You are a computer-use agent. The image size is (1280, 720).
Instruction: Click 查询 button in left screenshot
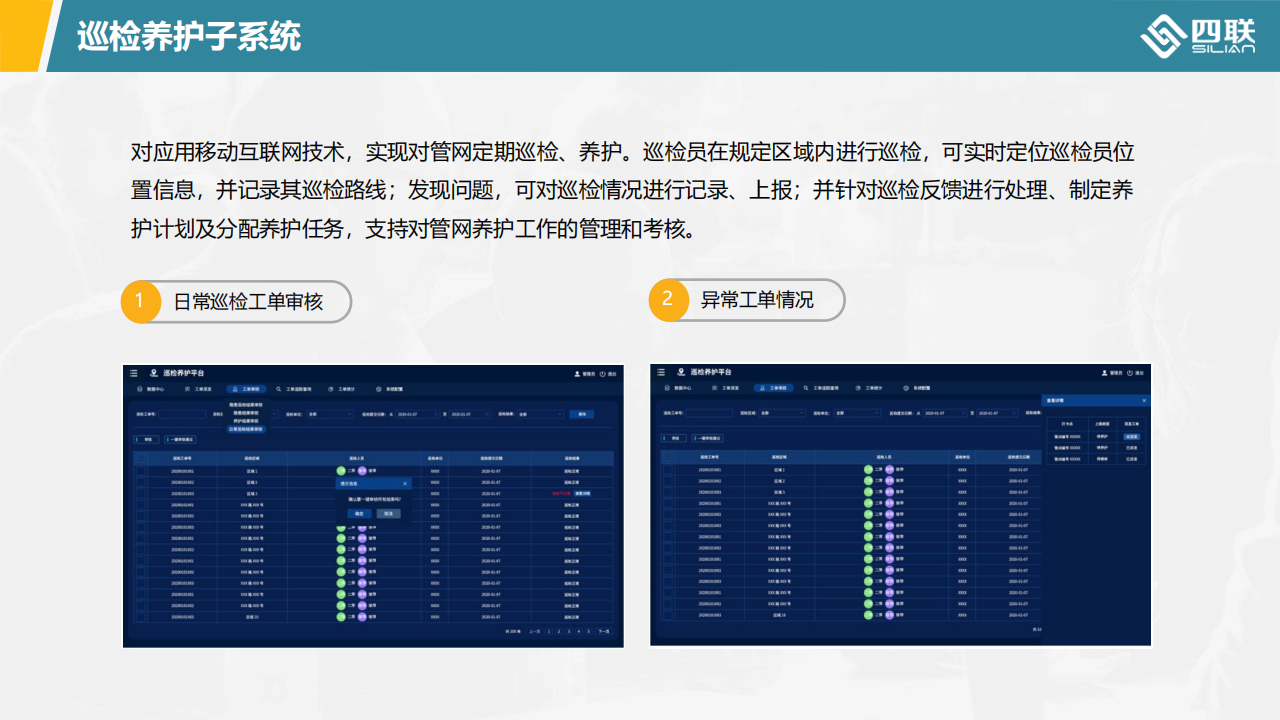pyautogui.click(x=581, y=414)
